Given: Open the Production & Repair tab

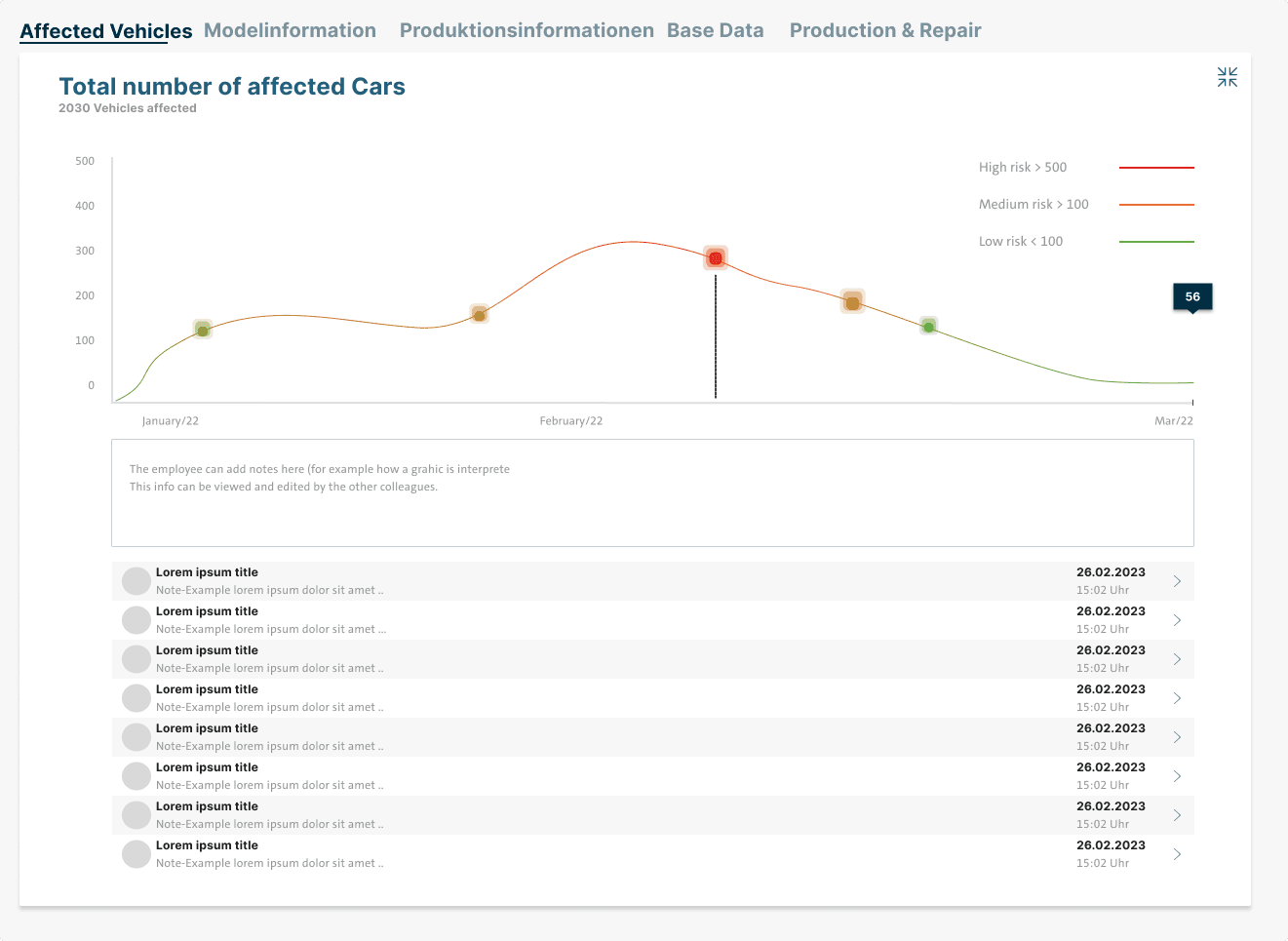Looking at the screenshot, I should coord(884,29).
